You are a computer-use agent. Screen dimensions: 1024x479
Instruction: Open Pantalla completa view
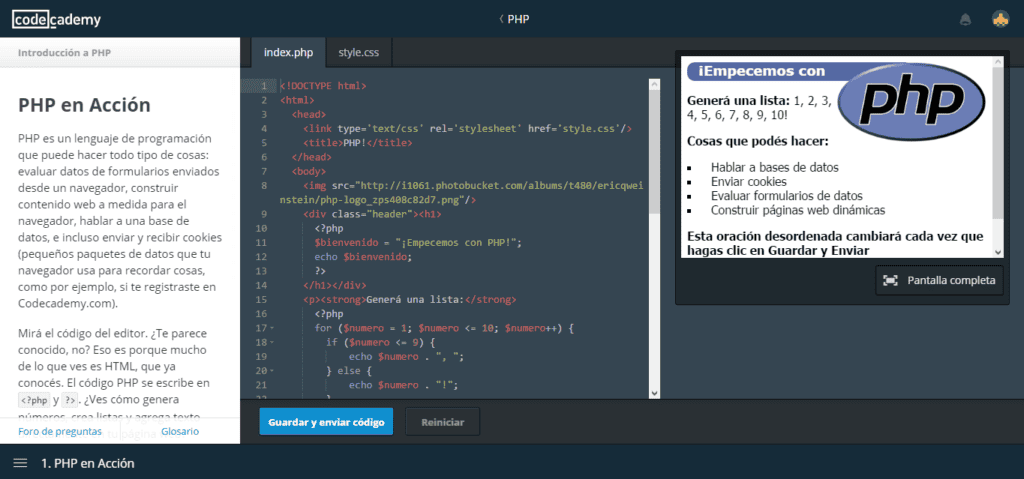coord(939,280)
